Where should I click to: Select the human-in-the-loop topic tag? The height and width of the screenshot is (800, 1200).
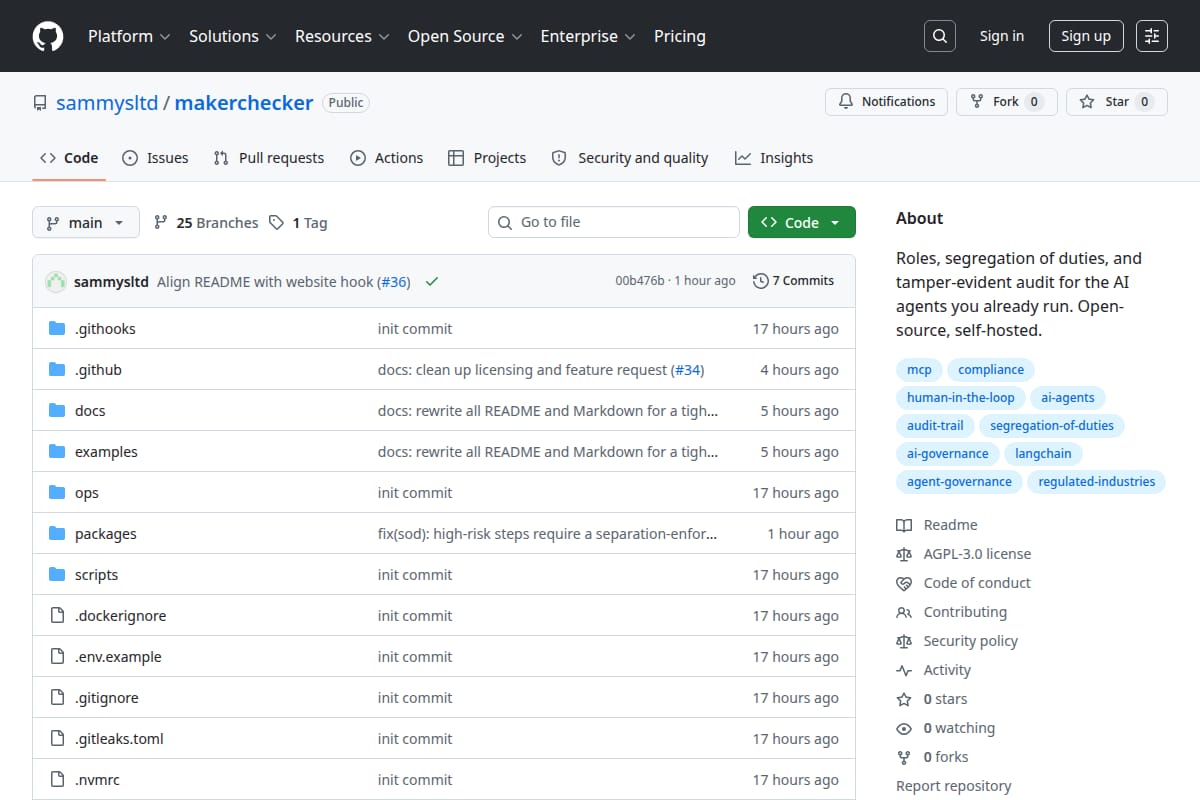961,398
